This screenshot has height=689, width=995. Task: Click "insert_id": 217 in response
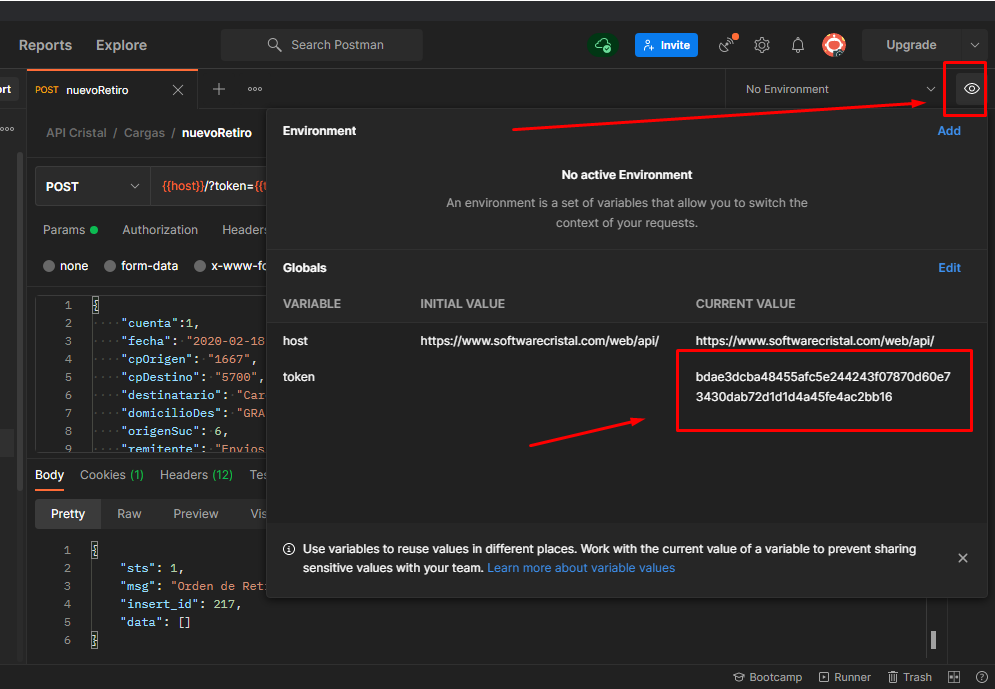(180, 604)
